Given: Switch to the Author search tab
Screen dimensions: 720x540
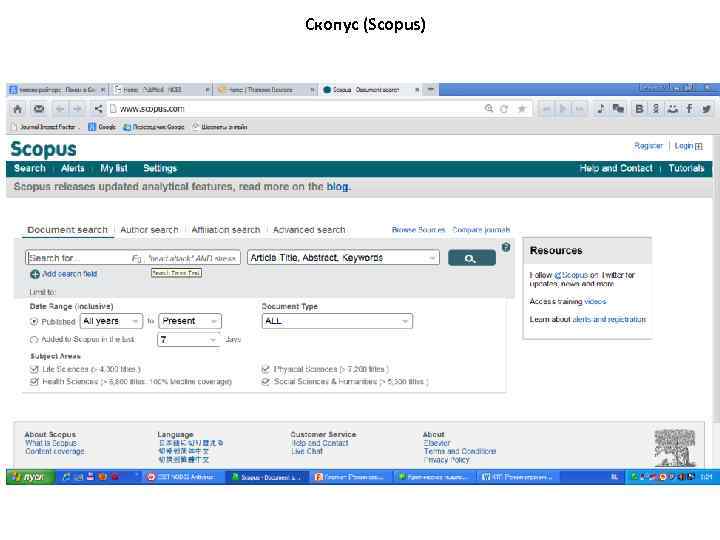Looking at the screenshot, I should coord(149,230).
